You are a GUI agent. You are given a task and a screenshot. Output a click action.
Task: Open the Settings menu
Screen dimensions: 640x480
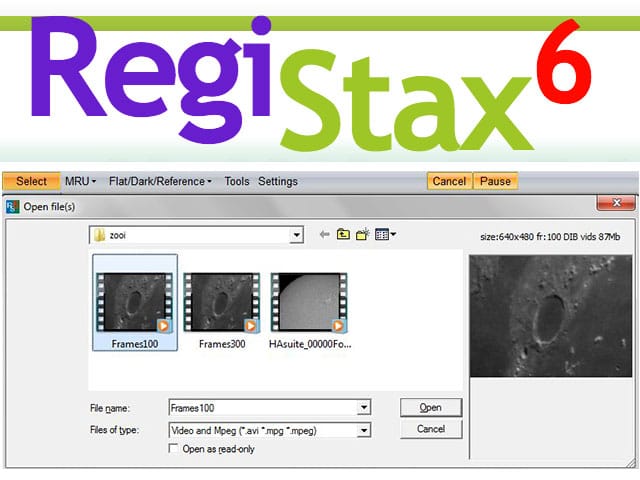[x=278, y=181]
